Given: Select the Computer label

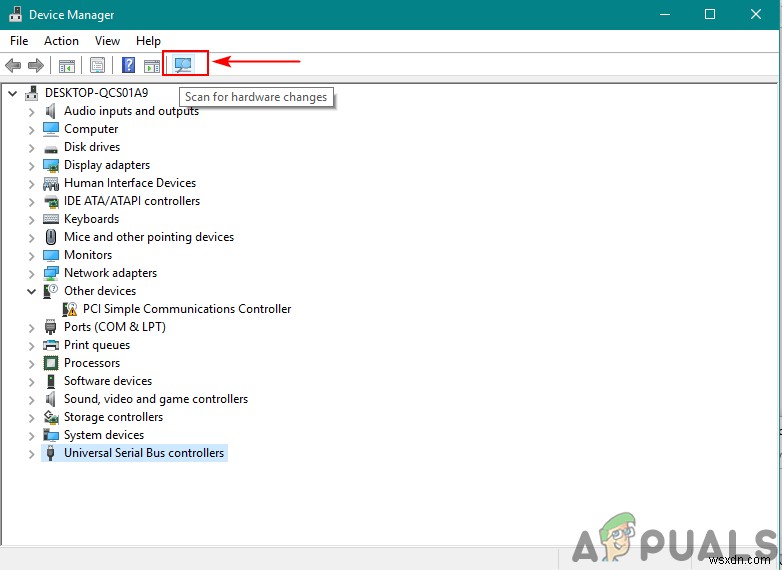Looking at the screenshot, I should pos(91,129).
